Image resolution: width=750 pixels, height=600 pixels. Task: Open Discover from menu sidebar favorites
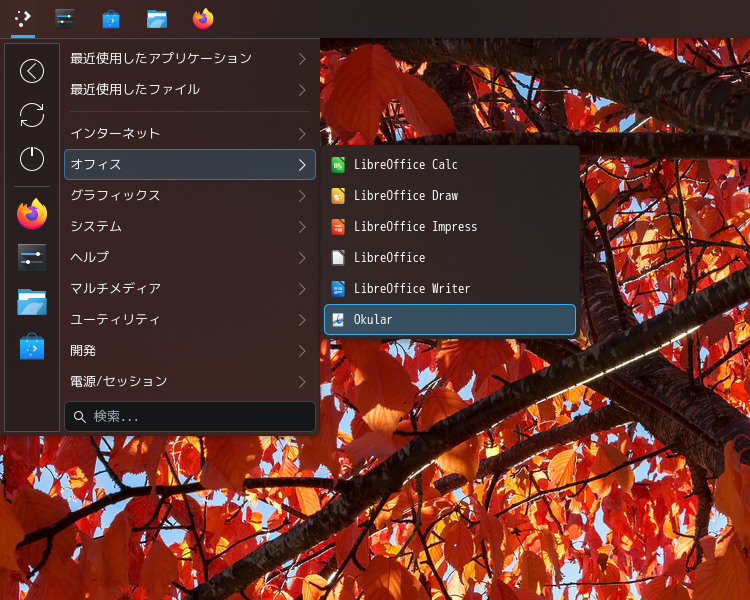click(32, 346)
